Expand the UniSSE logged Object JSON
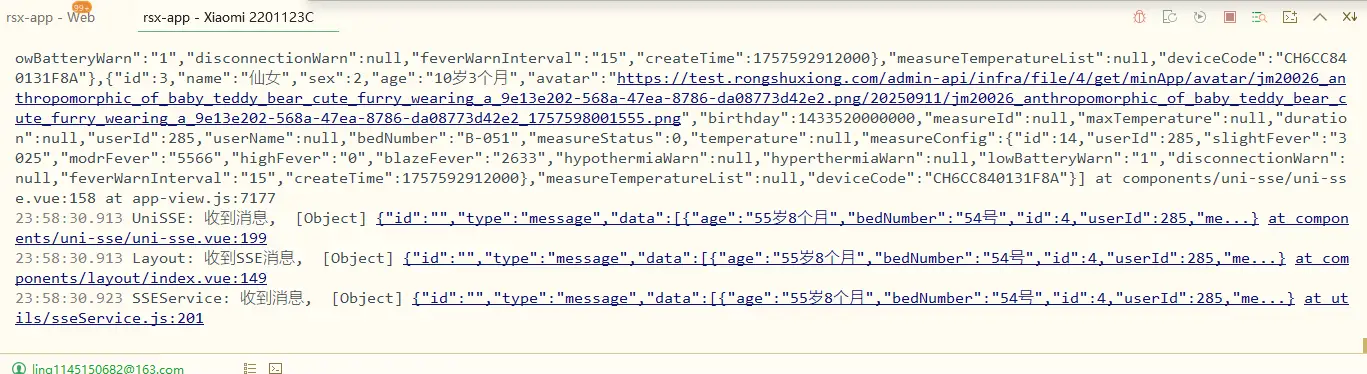Viewport: 1367px width, 374px height. 817,218
